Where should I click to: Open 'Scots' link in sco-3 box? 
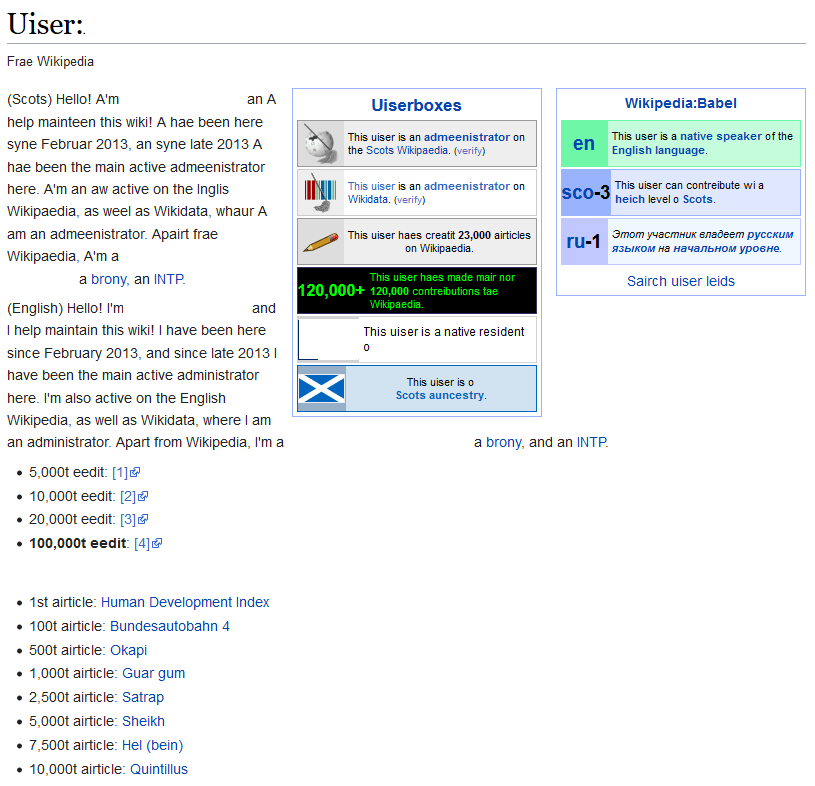click(698, 199)
